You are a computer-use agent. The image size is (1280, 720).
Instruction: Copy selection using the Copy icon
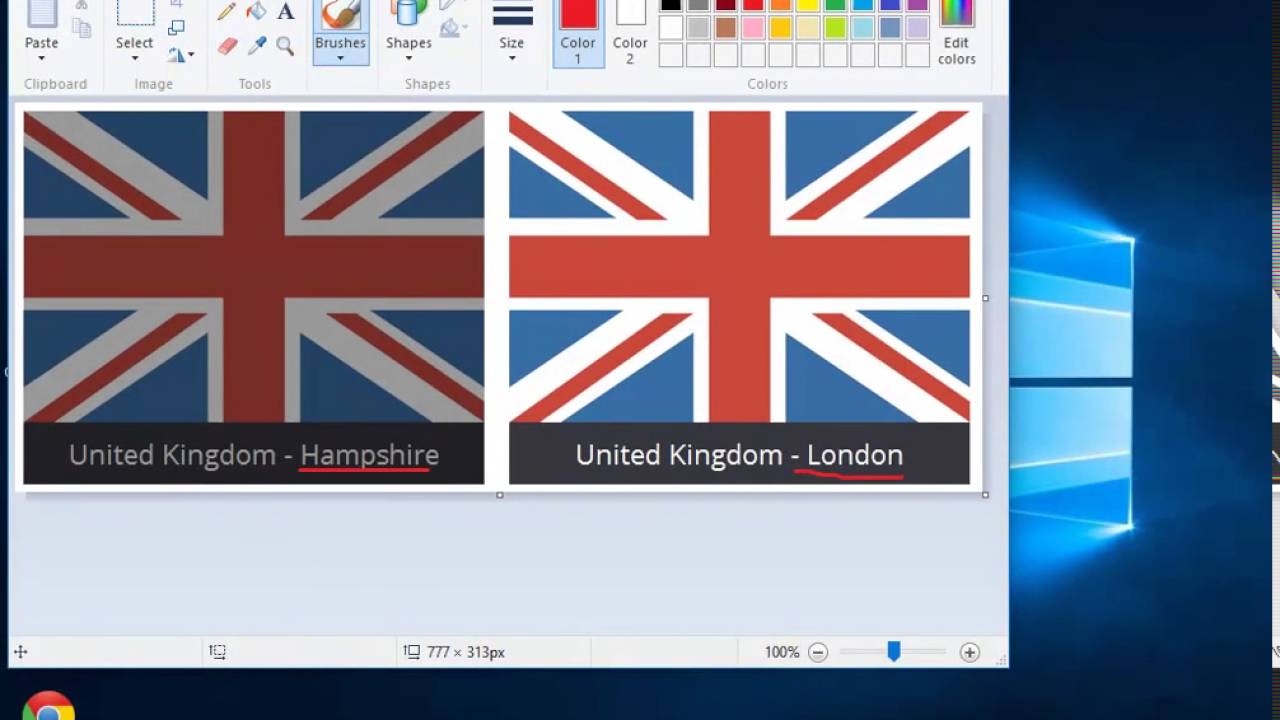(x=83, y=26)
